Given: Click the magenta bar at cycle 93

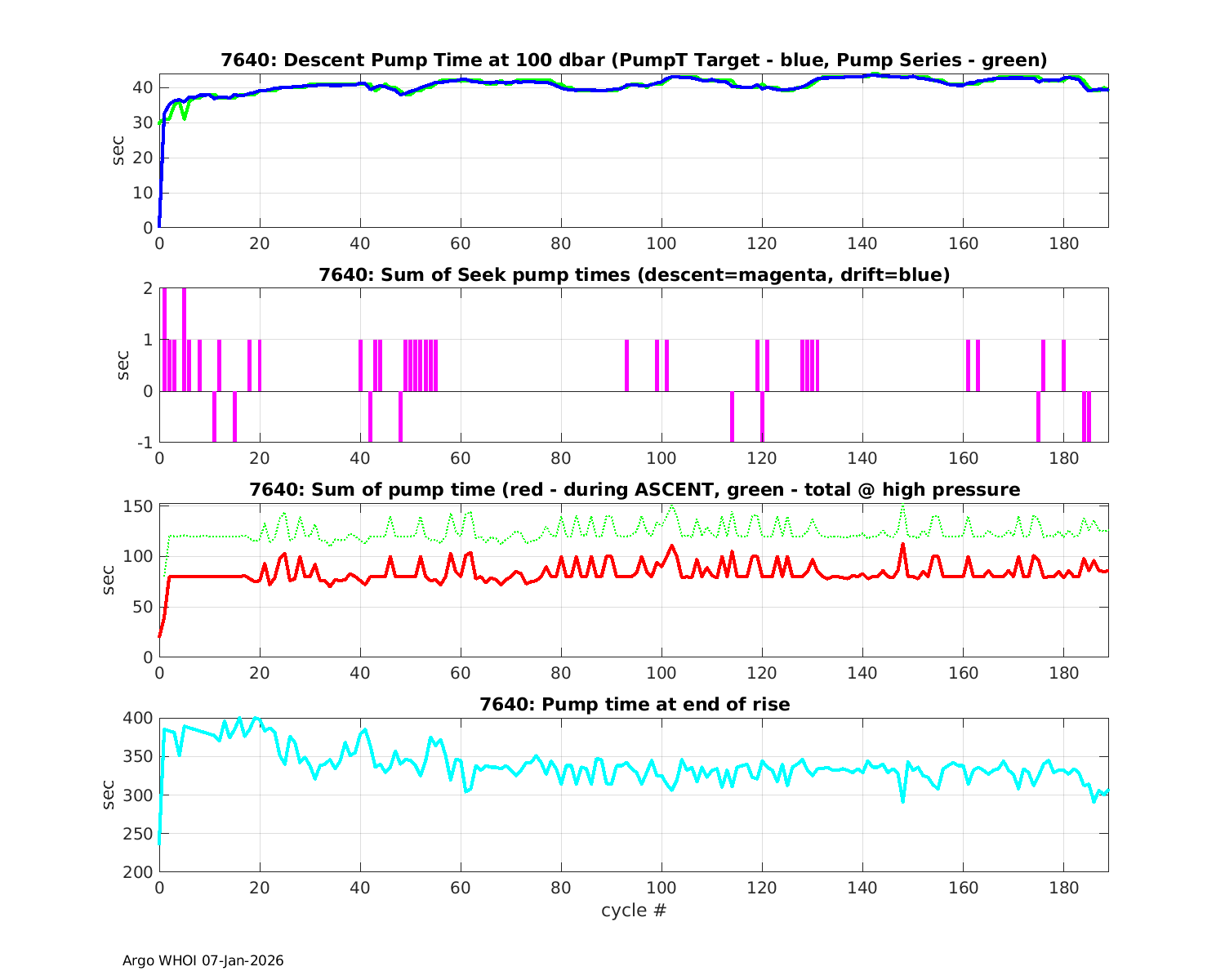Looking at the screenshot, I should [626, 365].
